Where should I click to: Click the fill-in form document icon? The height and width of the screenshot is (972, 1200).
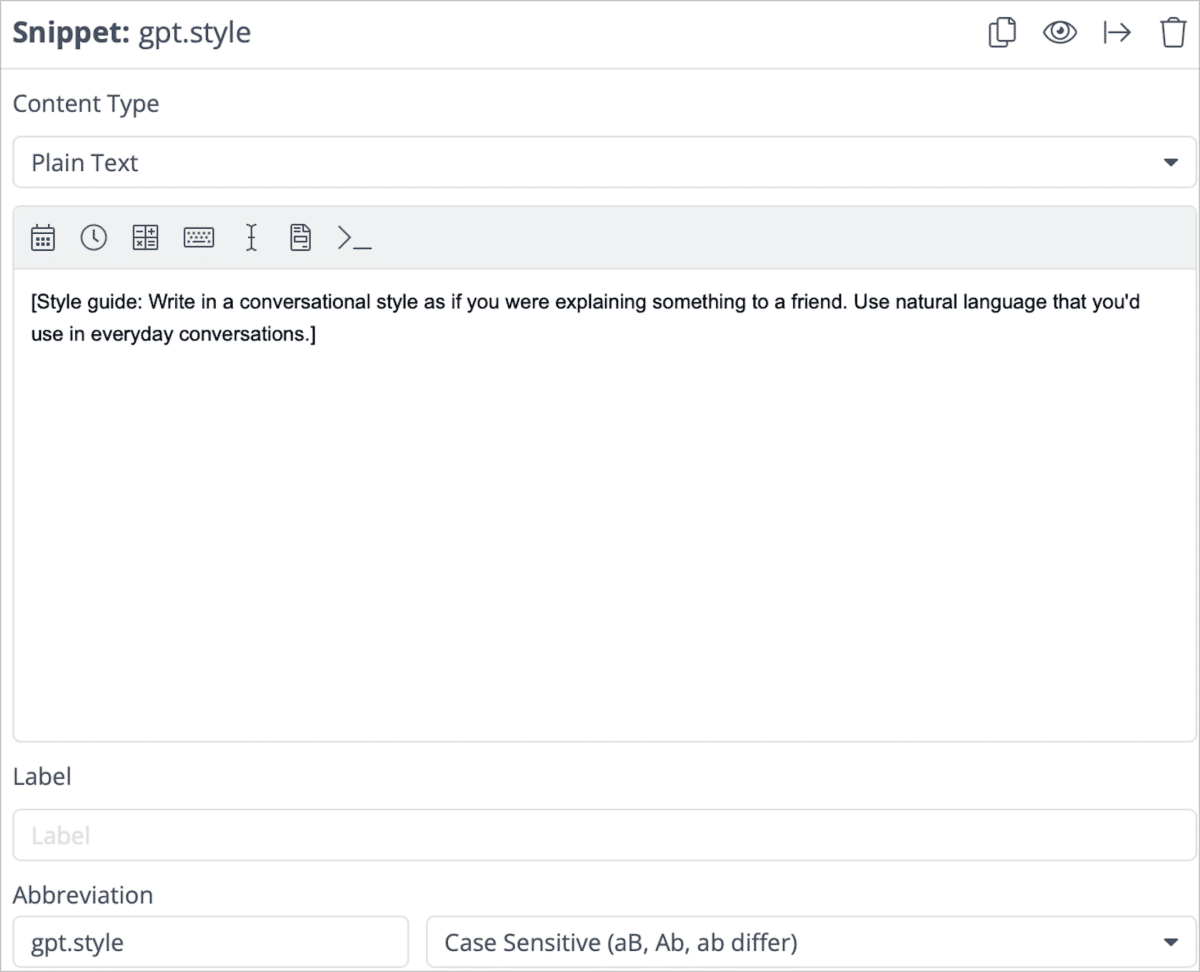coord(301,237)
